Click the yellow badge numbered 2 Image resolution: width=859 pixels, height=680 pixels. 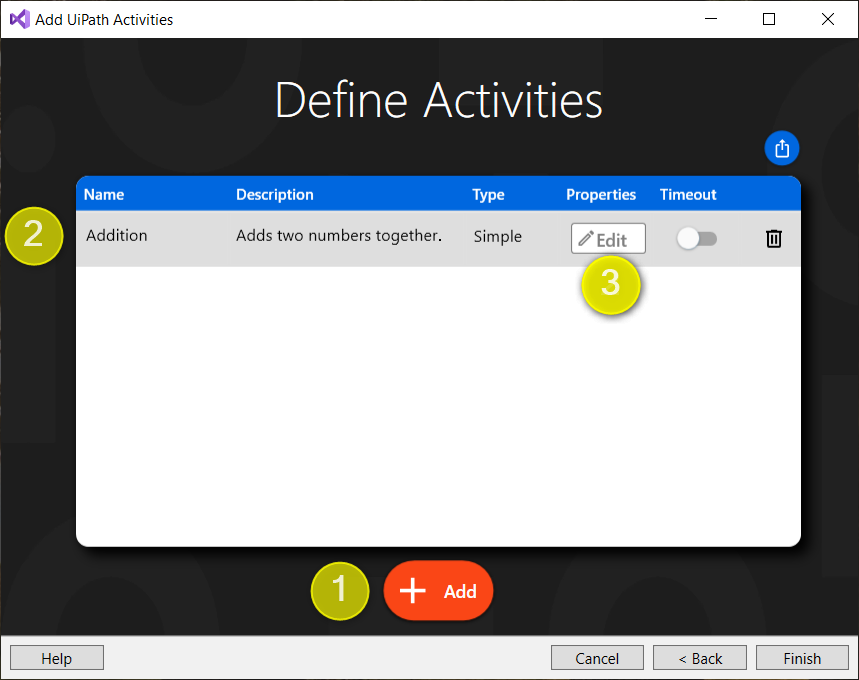(x=34, y=237)
